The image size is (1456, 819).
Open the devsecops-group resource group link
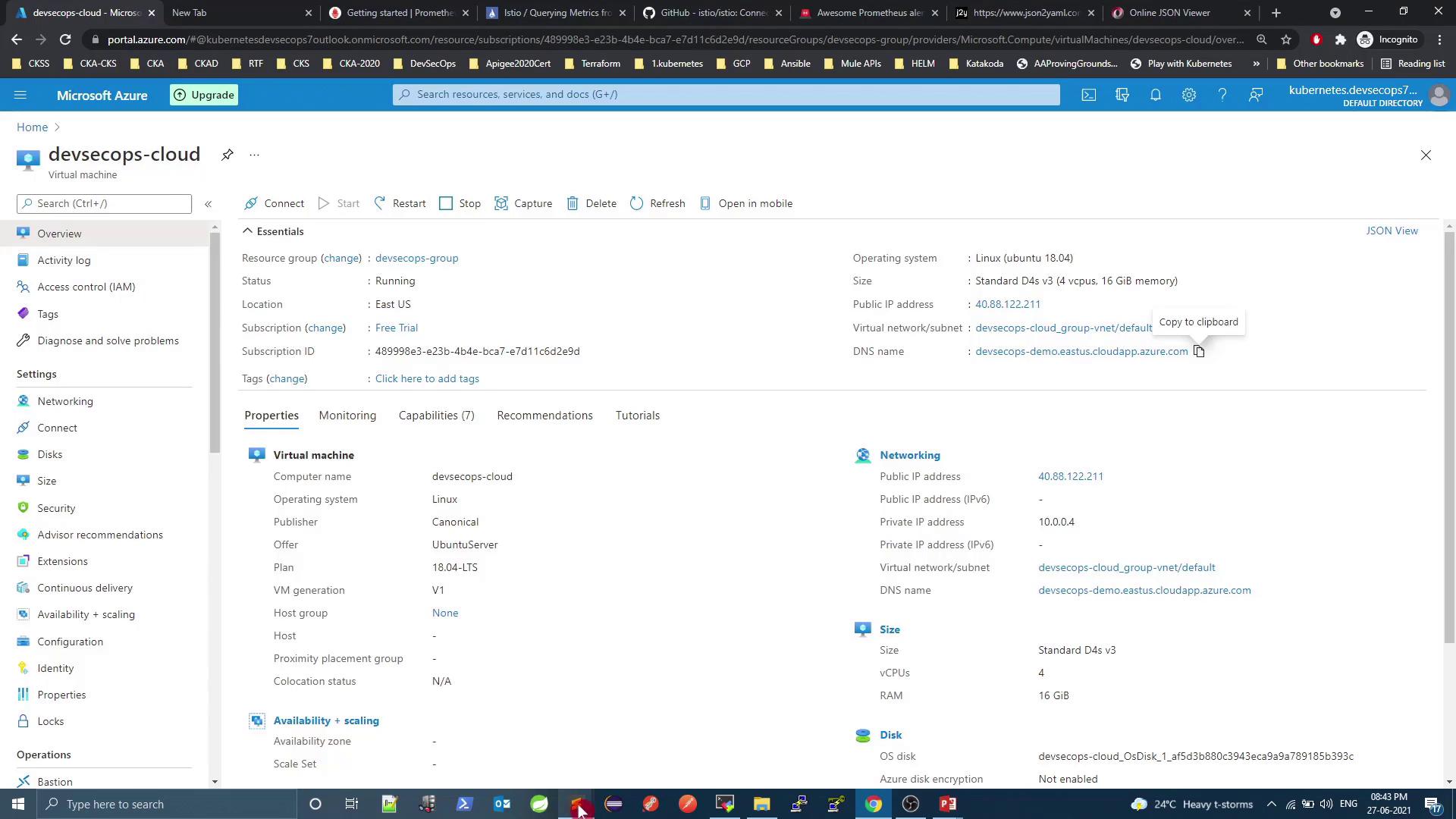pos(416,258)
